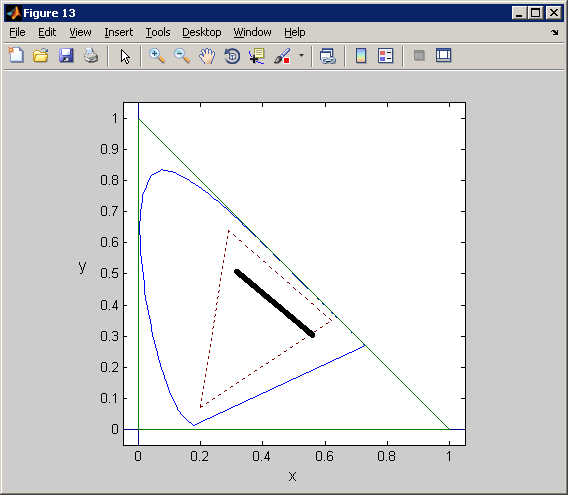Viewport: 568px width, 495px height.
Task: Activate the Zoom Out magnifier tool
Action: tap(182, 56)
